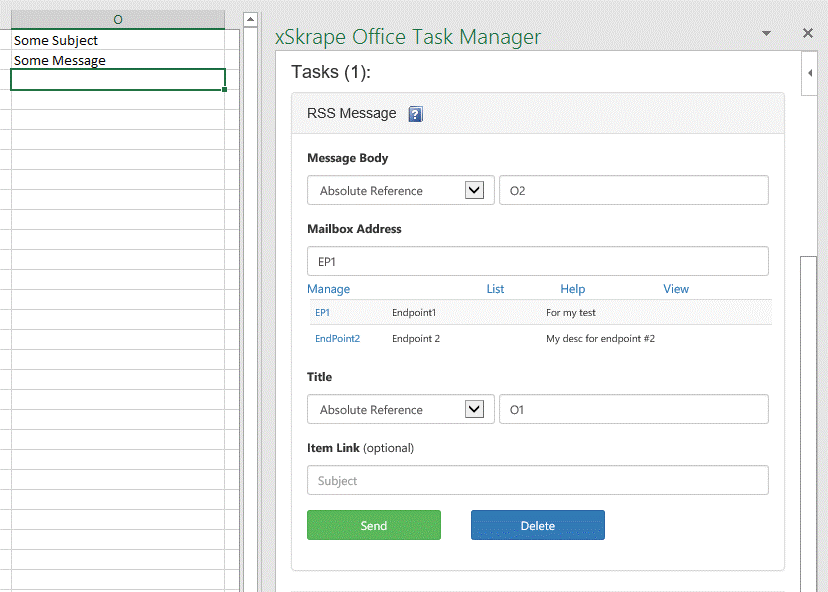Screen dimensions: 828x592
Task: Open the task pane options dropdown arrow
Action: [766, 33]
